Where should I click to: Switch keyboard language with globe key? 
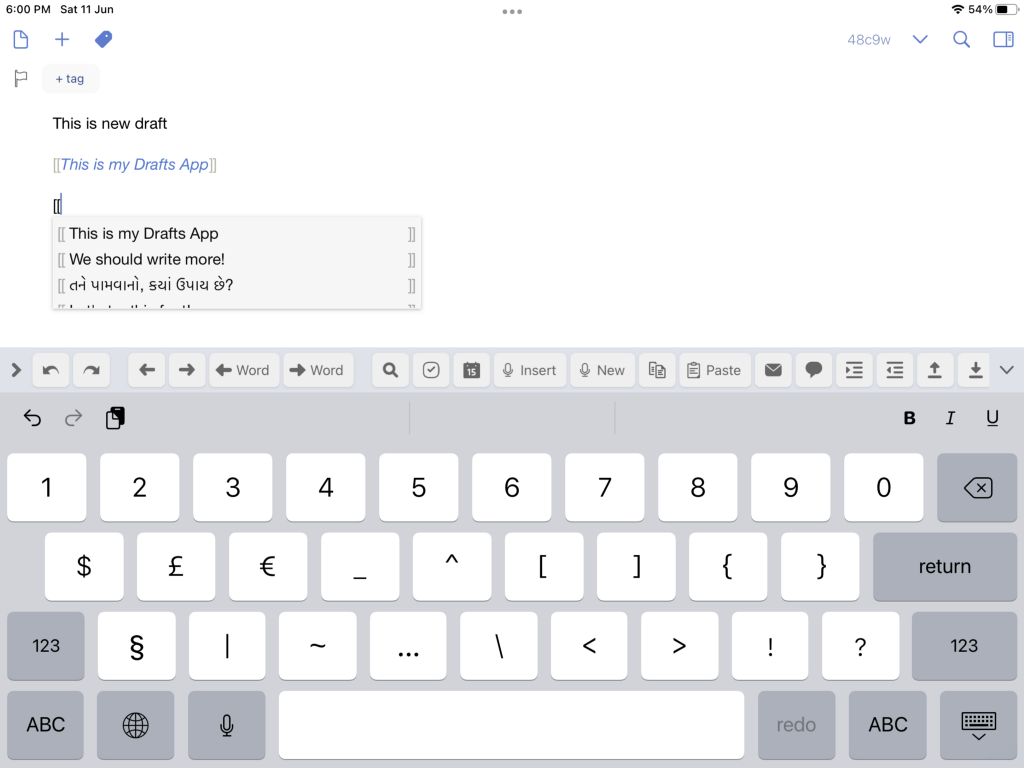coord(136,725)
